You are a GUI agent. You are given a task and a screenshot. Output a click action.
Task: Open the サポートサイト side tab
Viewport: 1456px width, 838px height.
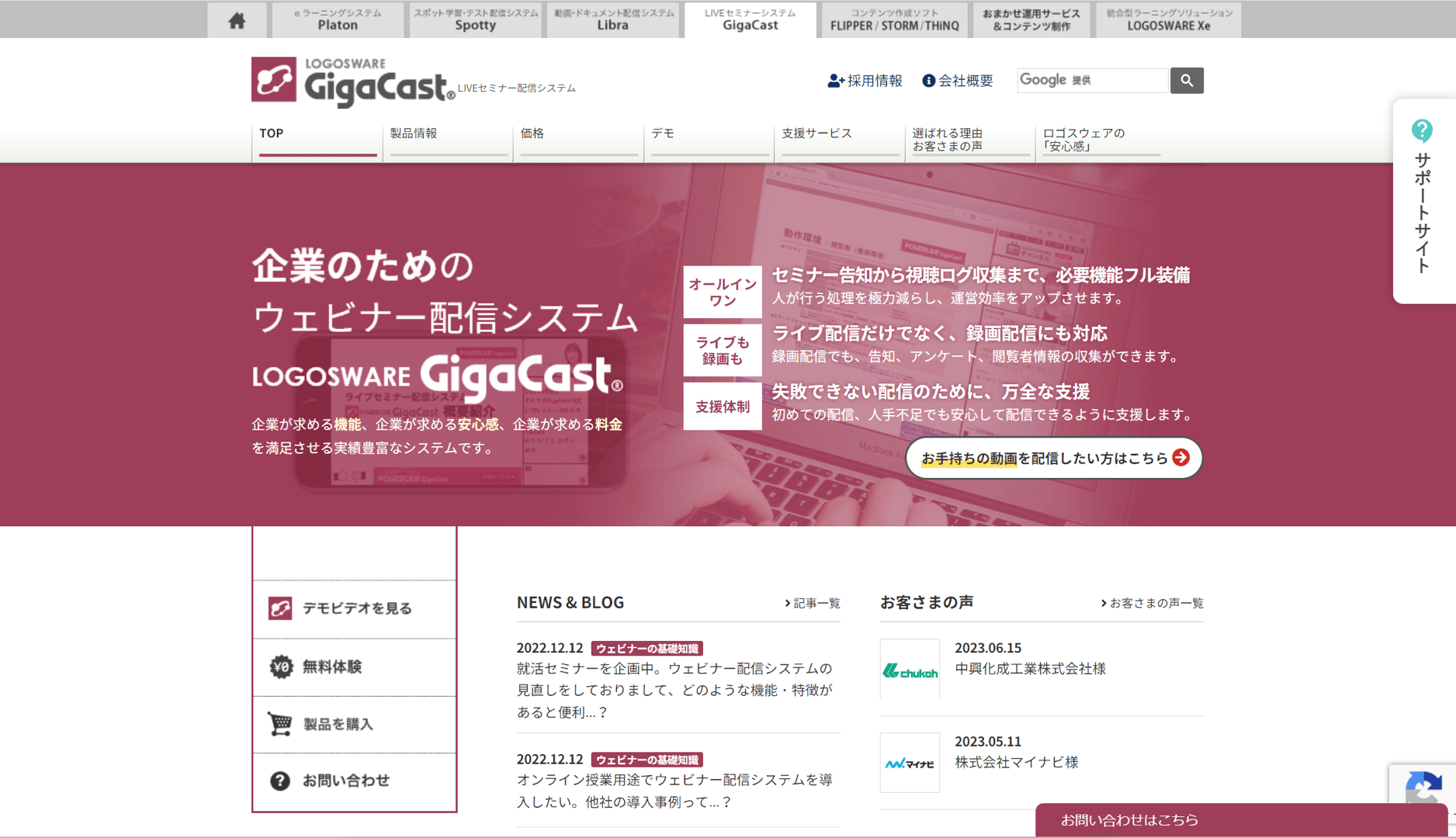click(x=1423, y=201)
